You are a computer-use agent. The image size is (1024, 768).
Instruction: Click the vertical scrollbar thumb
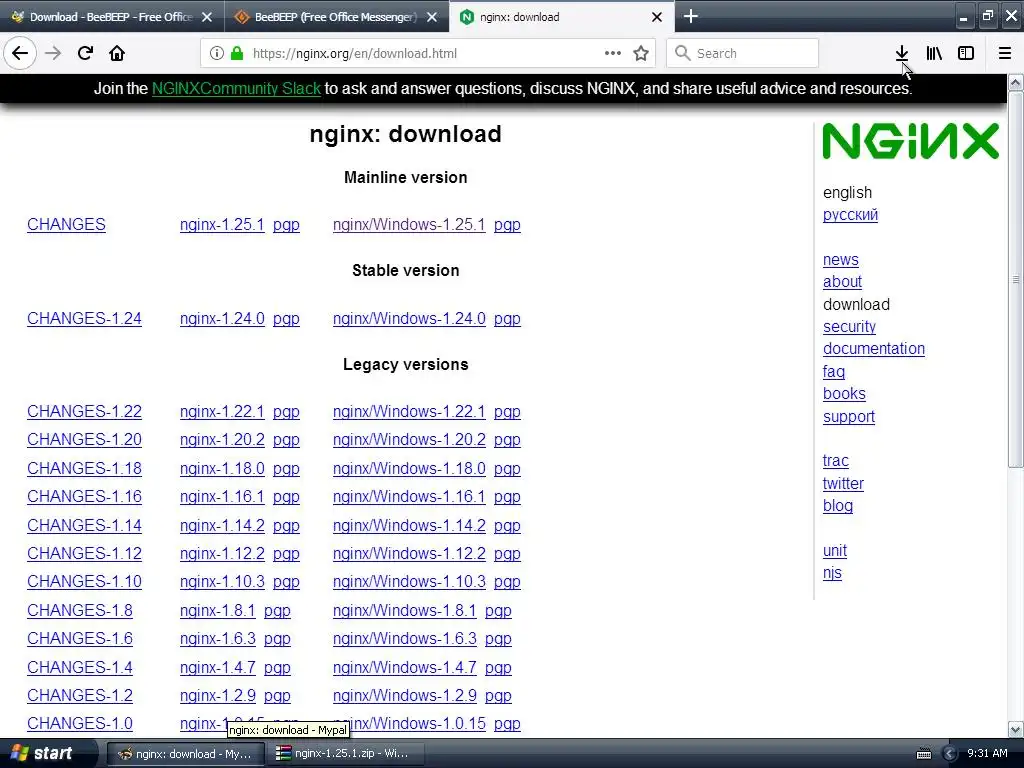tap(1016, 280)
